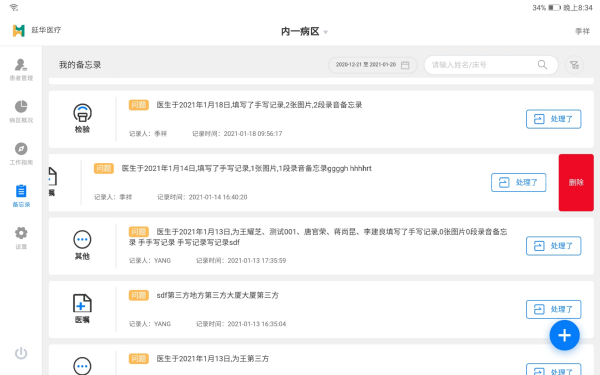Open the 病区概况 pie chart section
Viewport: 600px width, 375px height.
click(x=21, y=111)
